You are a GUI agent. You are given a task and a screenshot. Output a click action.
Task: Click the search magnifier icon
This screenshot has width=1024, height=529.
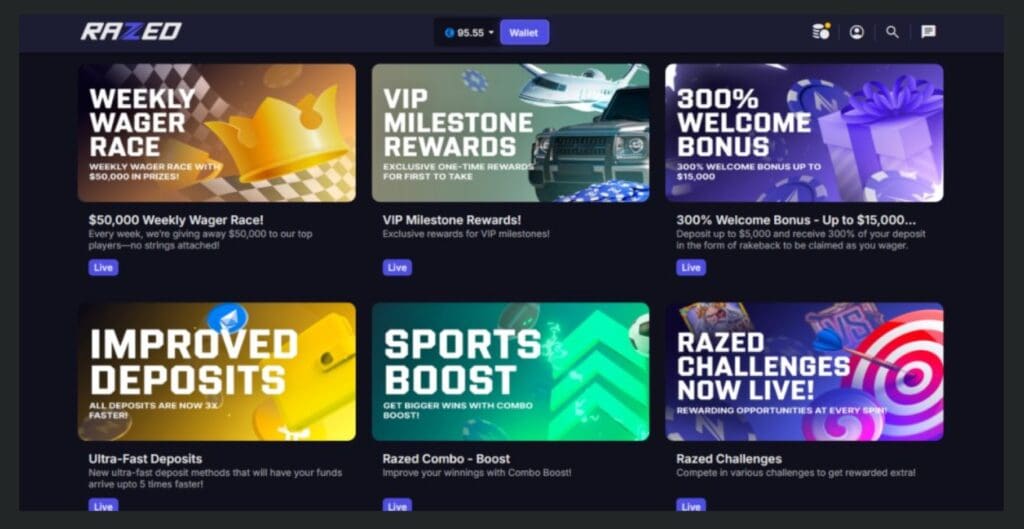point(892,32)
